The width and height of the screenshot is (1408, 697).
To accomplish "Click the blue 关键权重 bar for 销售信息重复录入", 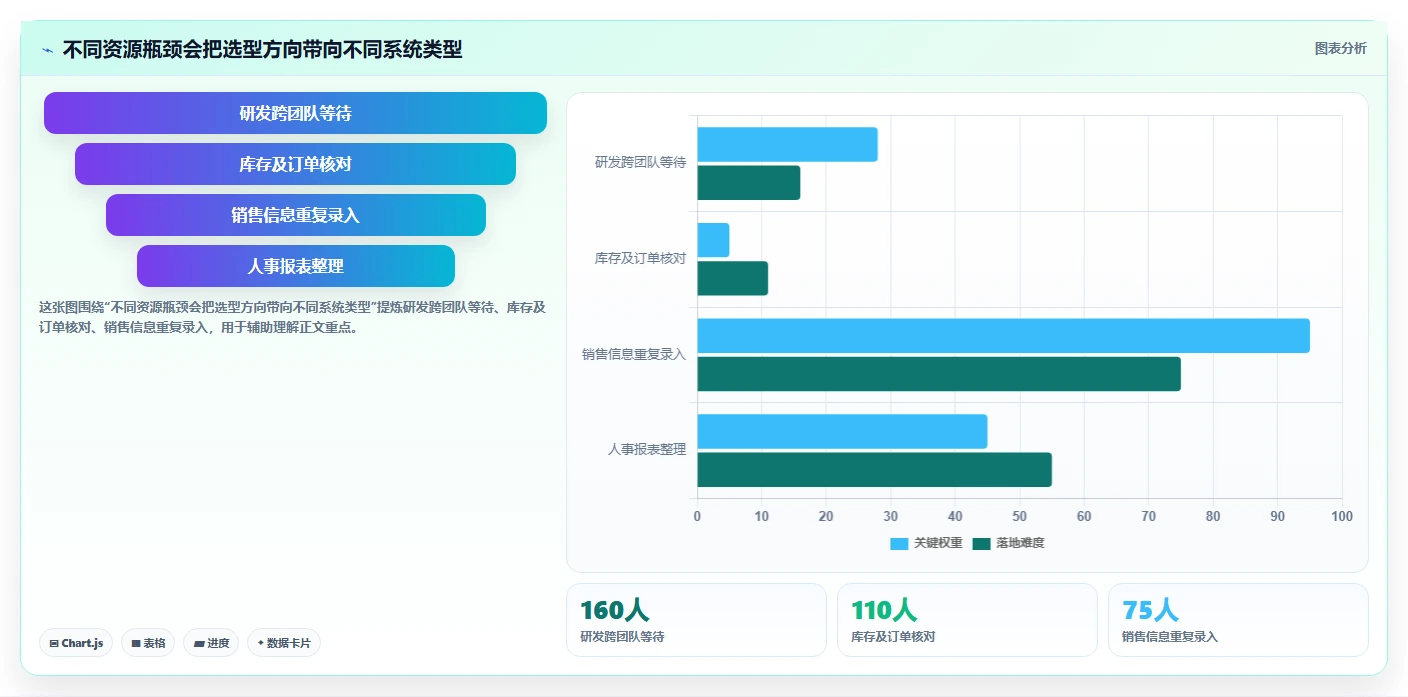I will (1003, 336).
